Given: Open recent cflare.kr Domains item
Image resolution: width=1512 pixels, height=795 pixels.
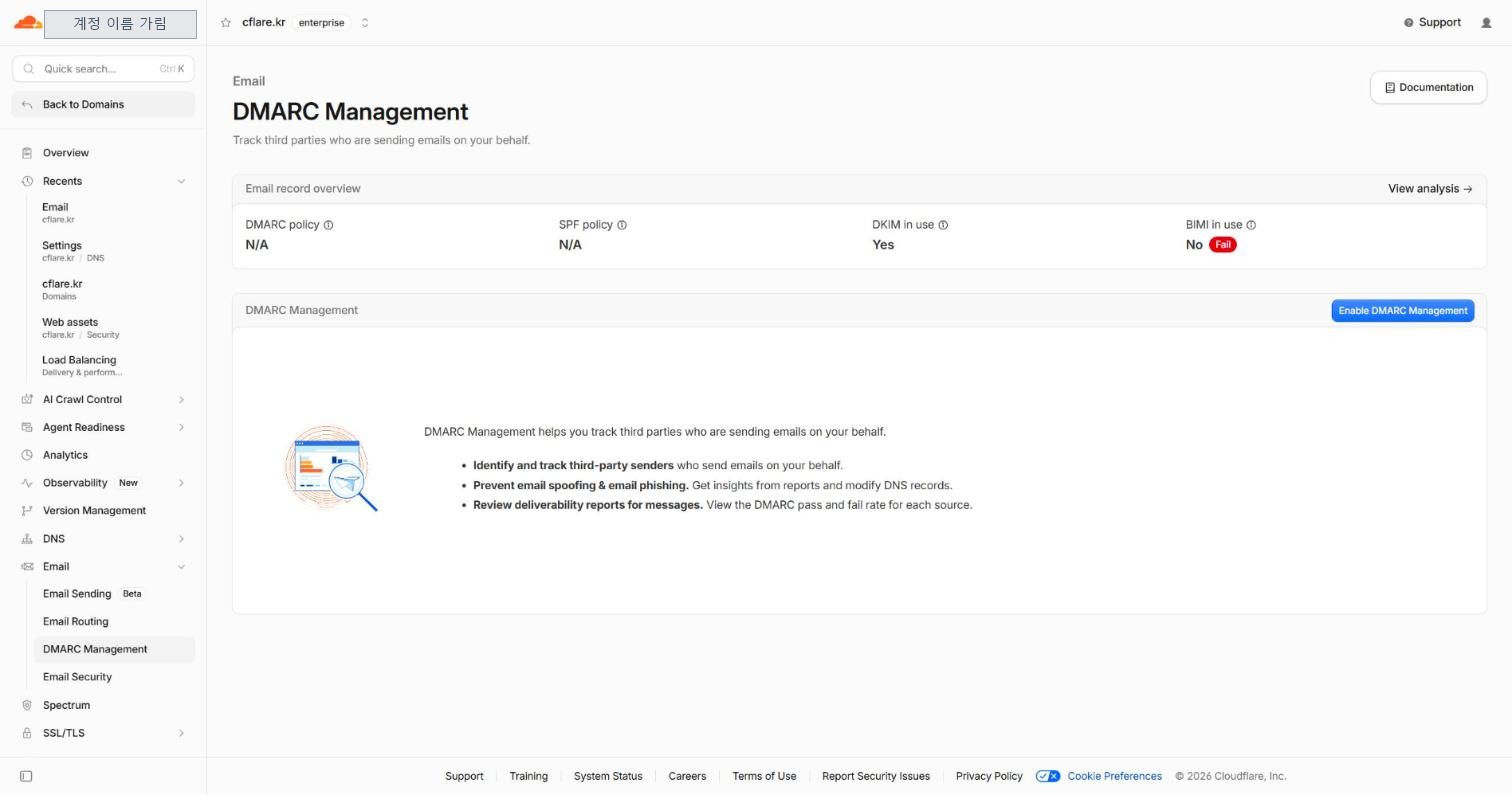Looking at the screenshot, I should coord(114,290).
